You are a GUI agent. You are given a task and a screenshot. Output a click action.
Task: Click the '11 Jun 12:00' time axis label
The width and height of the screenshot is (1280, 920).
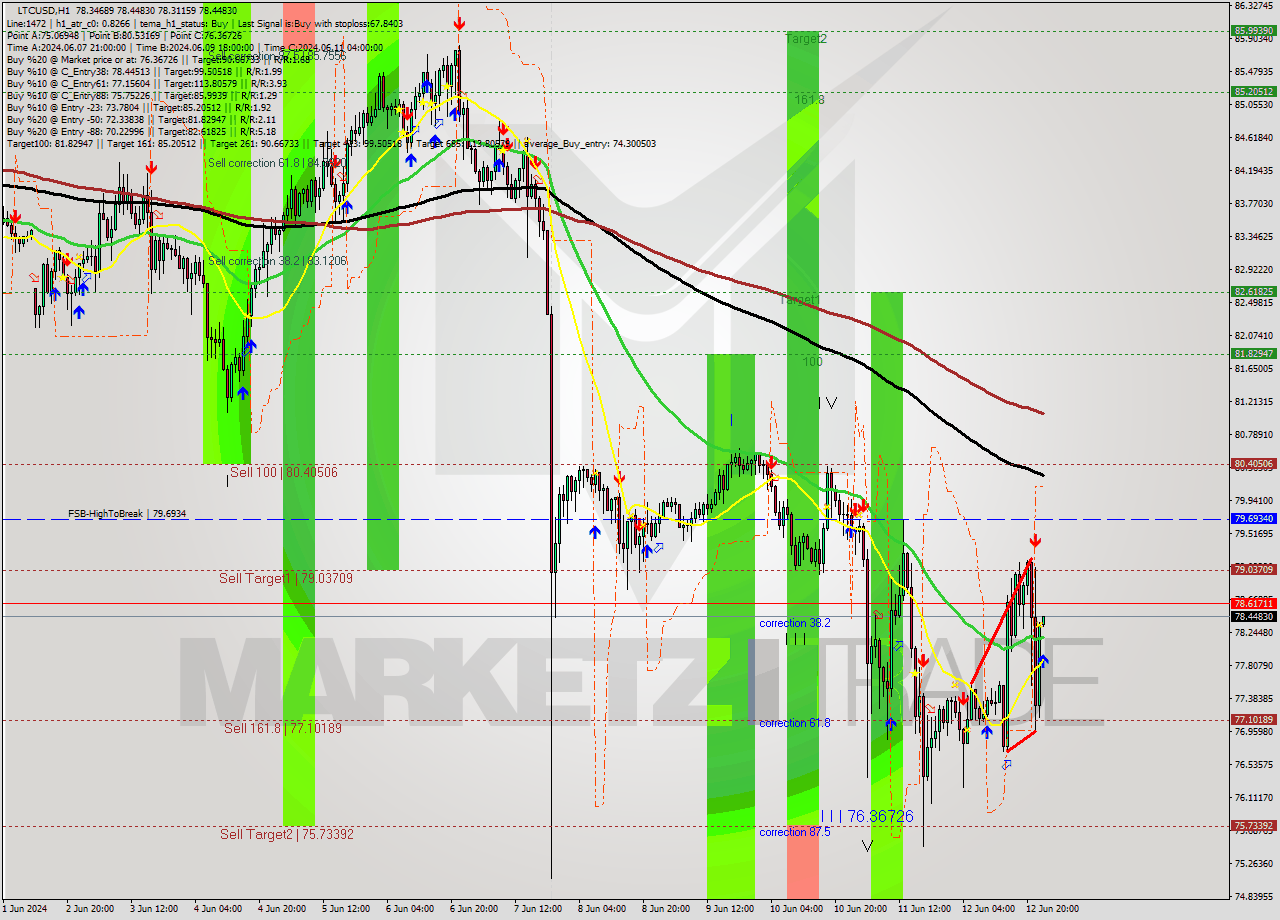[x=924, y=909]
